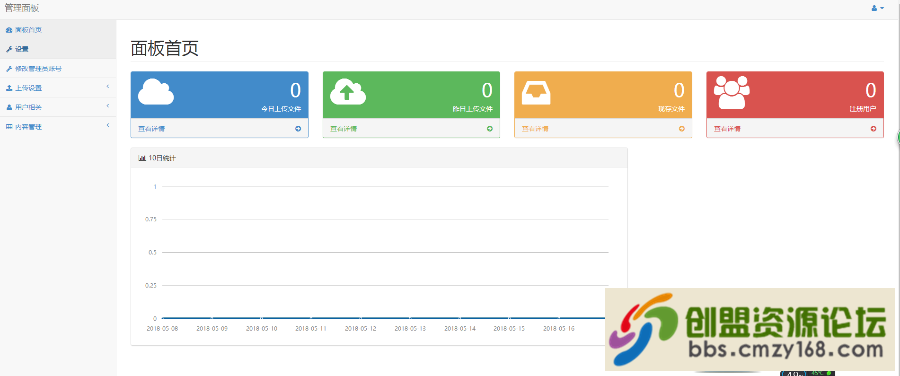This screenshot has height=376, width=900.
Task: Click the 0.75 y-axis label
Action: [x=151, y=219]
